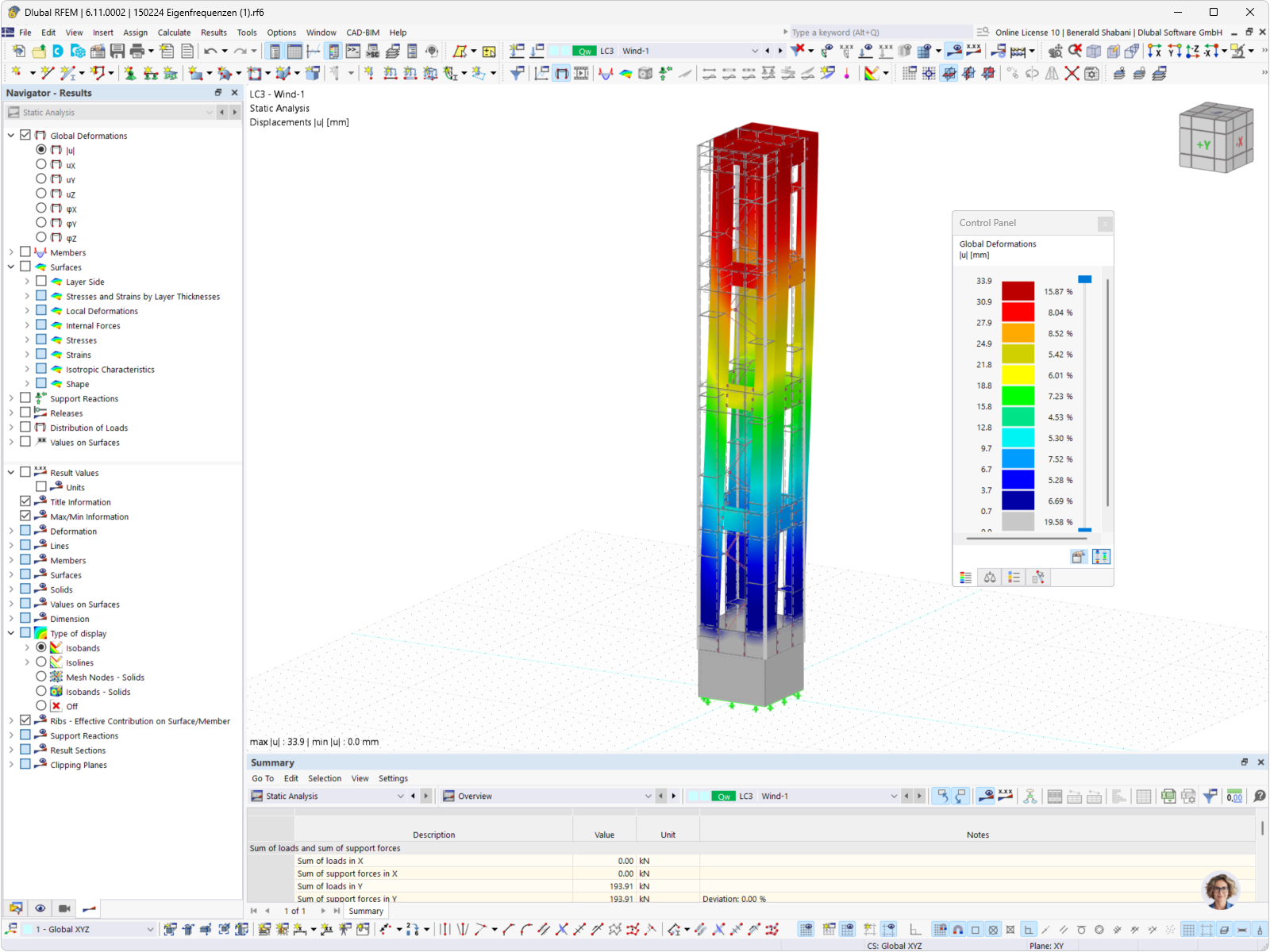Viewport: 1270px width, 952px height.
Task: Click the navigation cube in the viewport
Action: click(1216, 137)
